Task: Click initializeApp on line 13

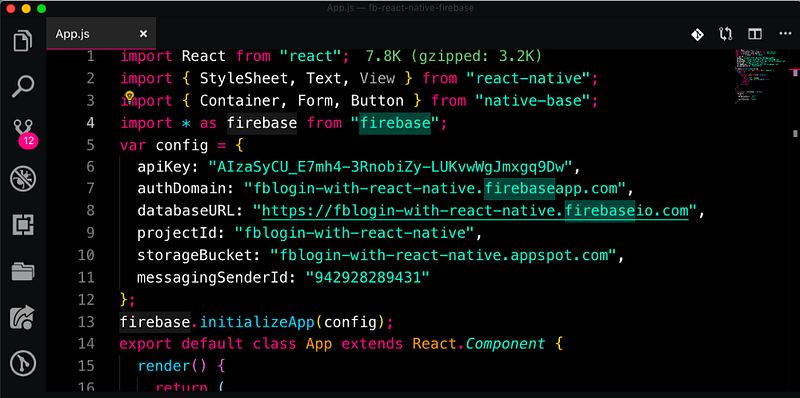Action: [257, 322]
